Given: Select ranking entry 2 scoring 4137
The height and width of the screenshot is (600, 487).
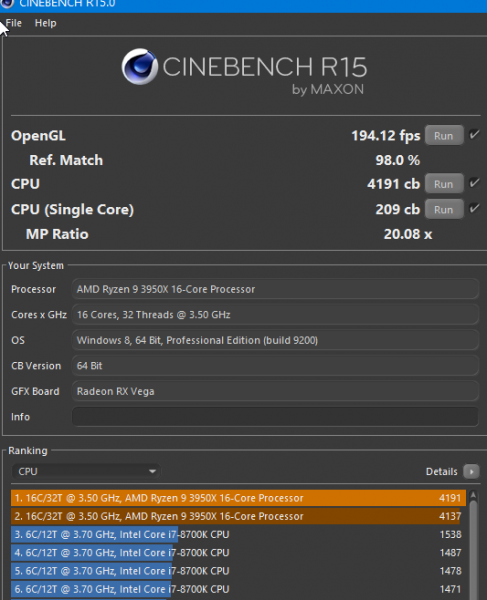Looking at the screenshot, I should tap(238, 516).
